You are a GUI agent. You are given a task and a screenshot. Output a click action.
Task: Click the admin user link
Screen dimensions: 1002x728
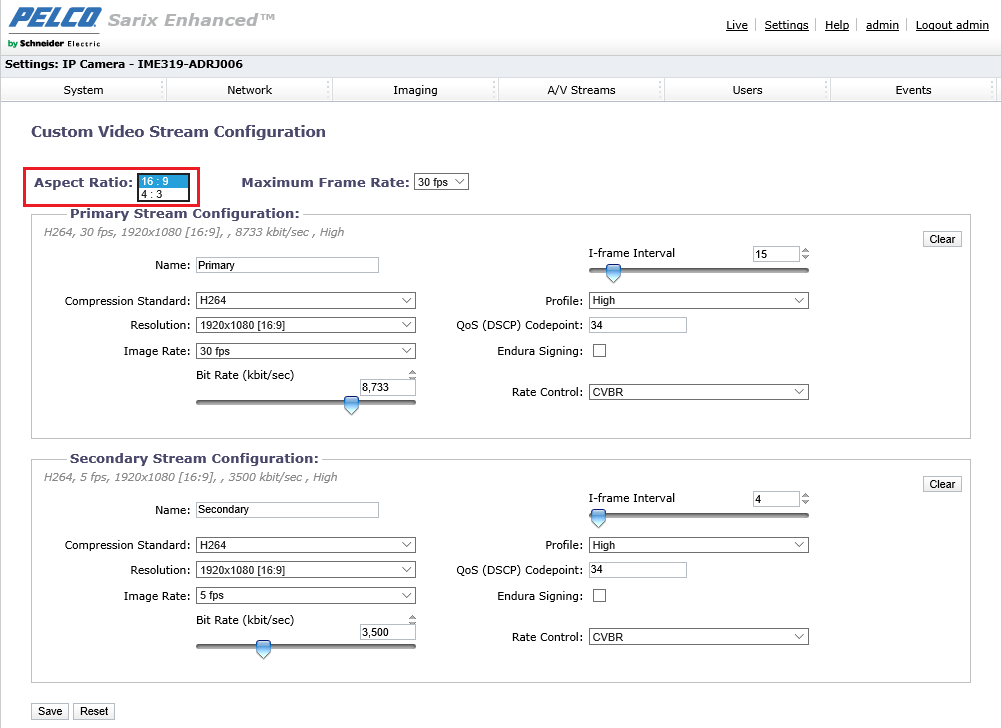point(883,25)
